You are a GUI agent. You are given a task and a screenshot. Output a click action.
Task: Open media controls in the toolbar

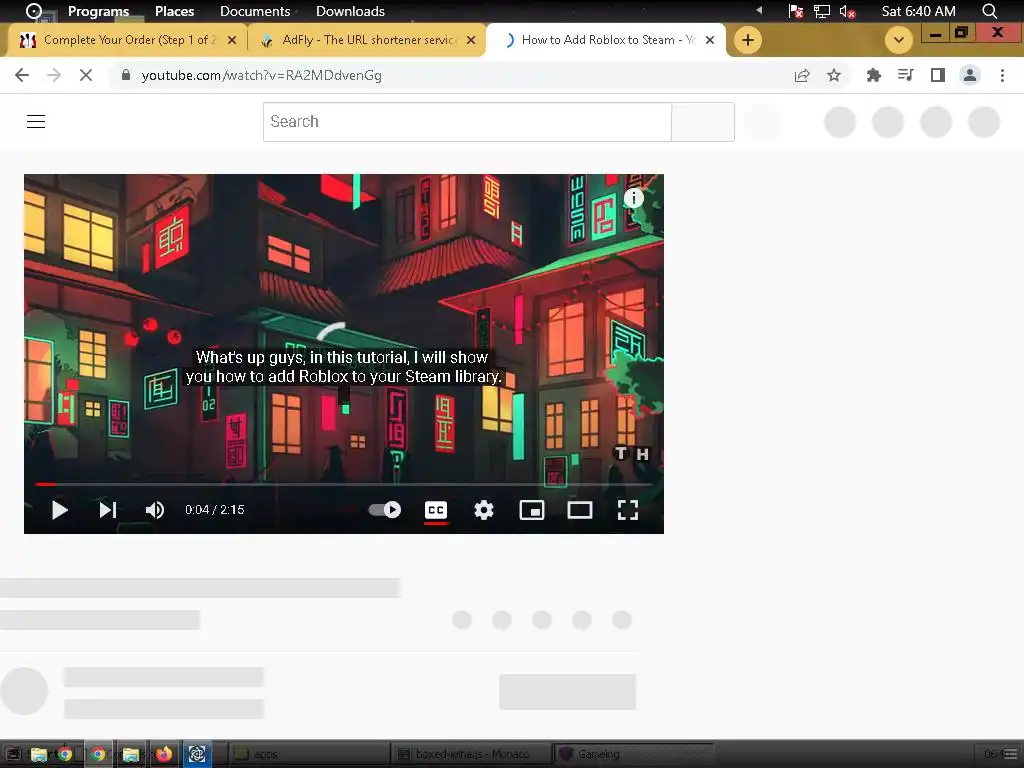point(906,75)
